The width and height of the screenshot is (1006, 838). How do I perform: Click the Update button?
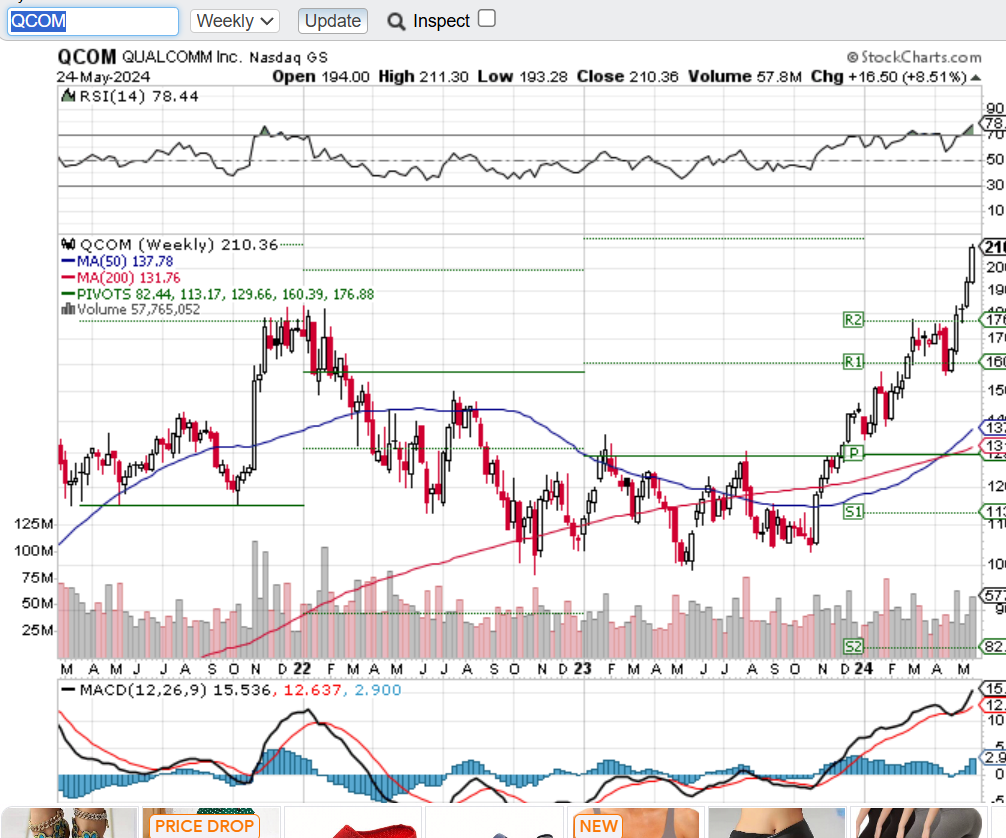point(332,21)
